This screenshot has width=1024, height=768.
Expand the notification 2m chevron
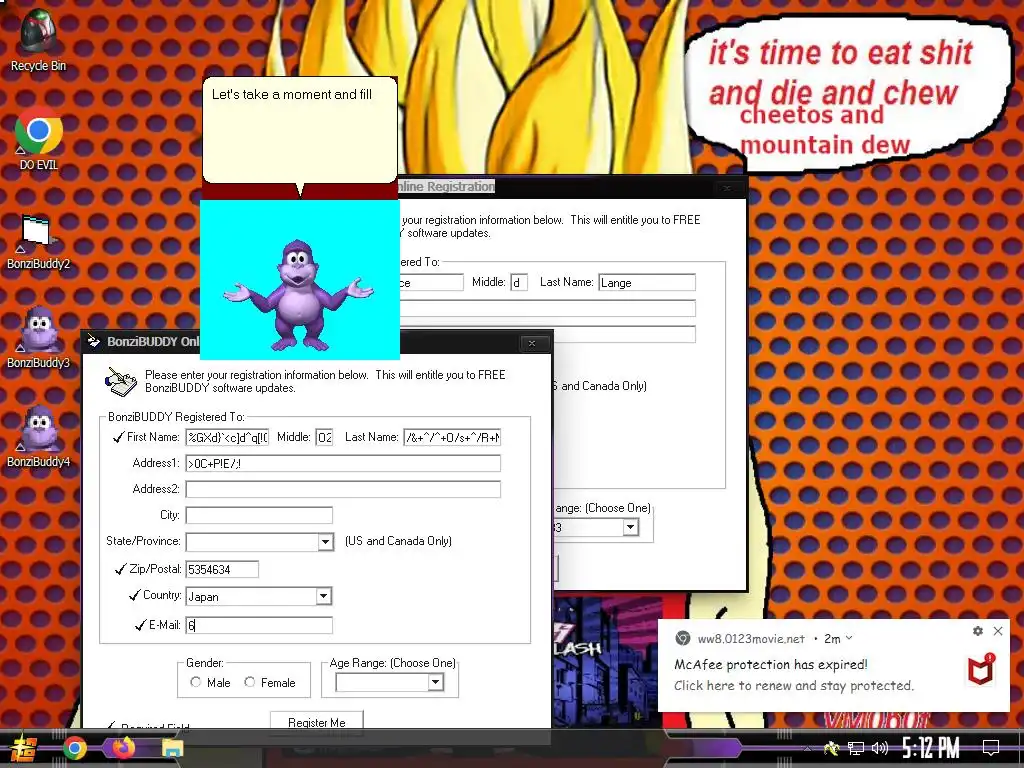click(x=849, y=638)
